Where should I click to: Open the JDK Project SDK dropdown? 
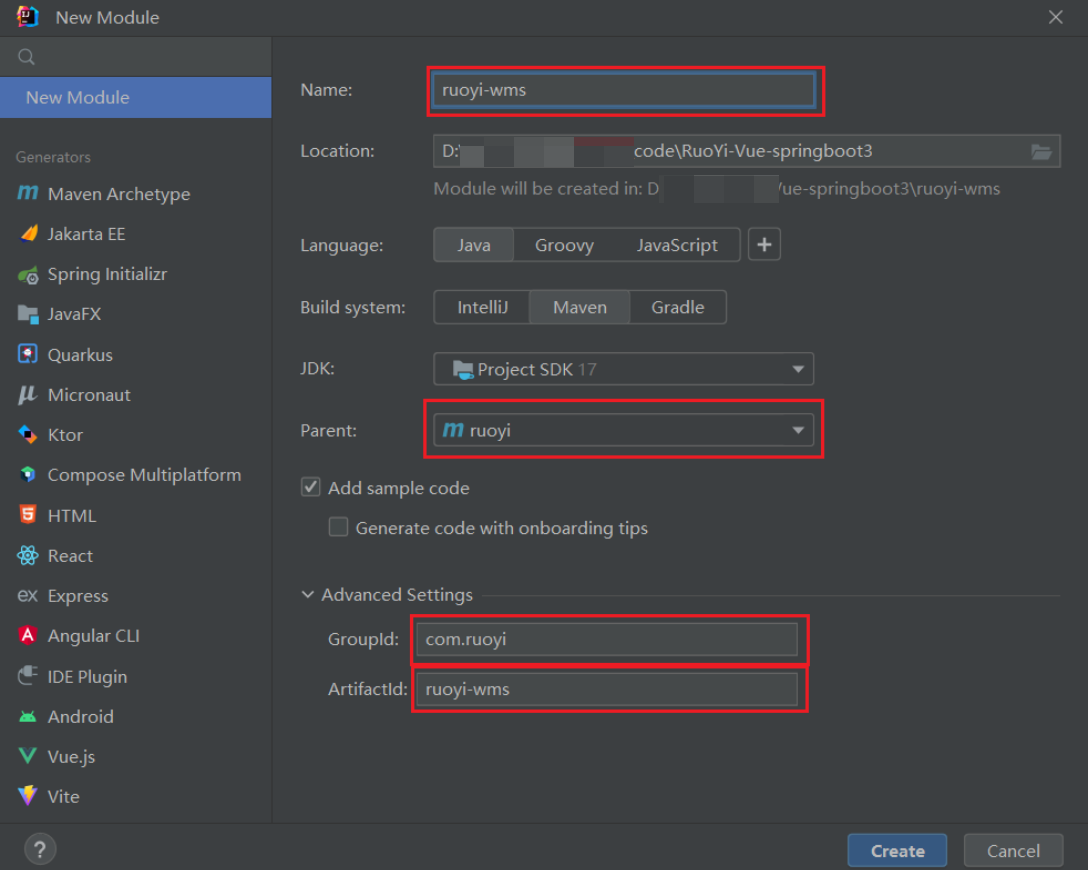click(x=623, y=369)
